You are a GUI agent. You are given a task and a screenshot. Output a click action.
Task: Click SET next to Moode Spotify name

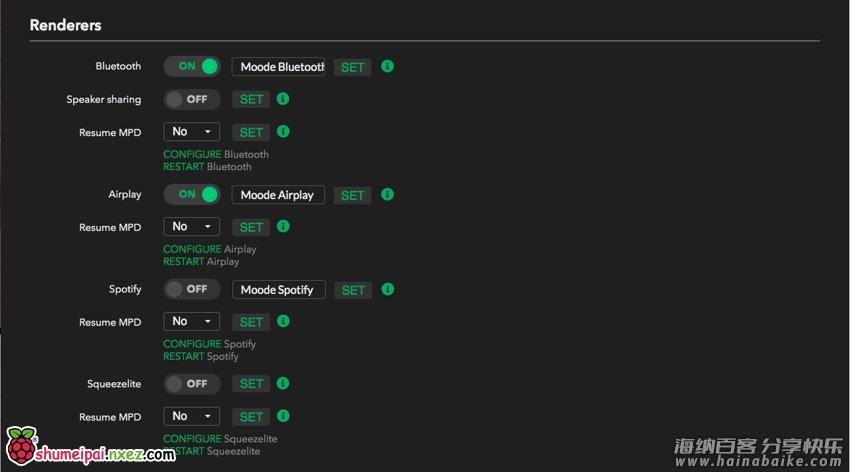(x=353, y=290)
